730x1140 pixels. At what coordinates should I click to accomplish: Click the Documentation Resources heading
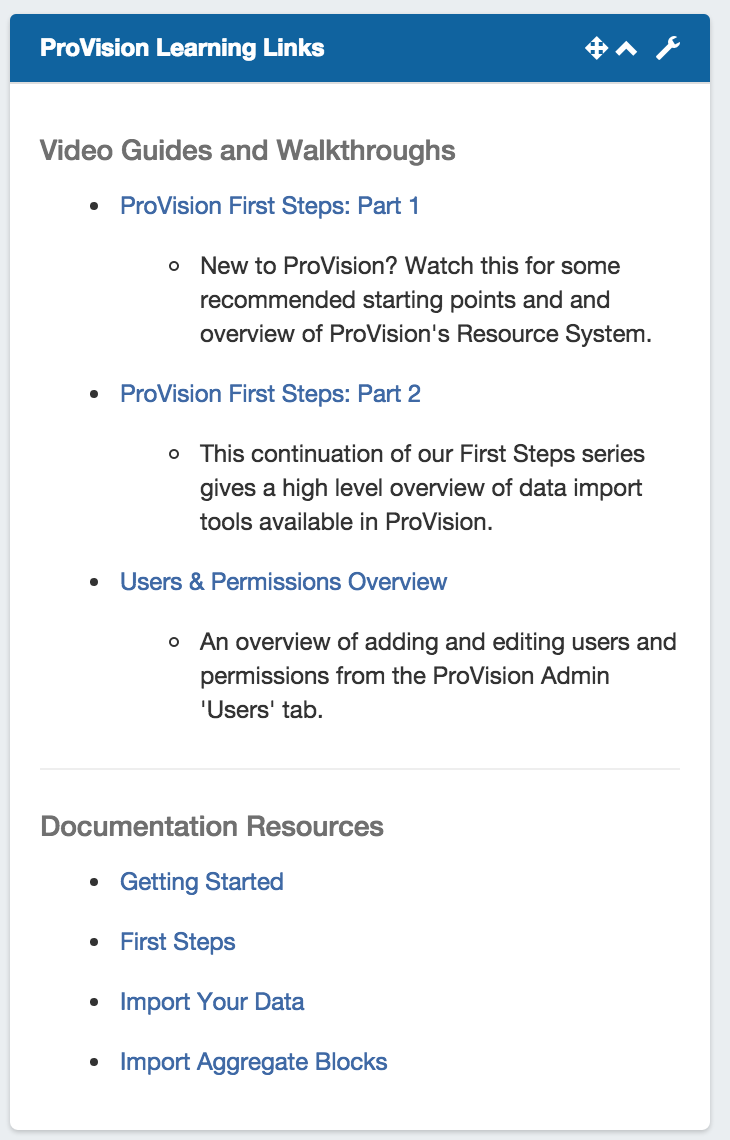[x=211, y=827]
